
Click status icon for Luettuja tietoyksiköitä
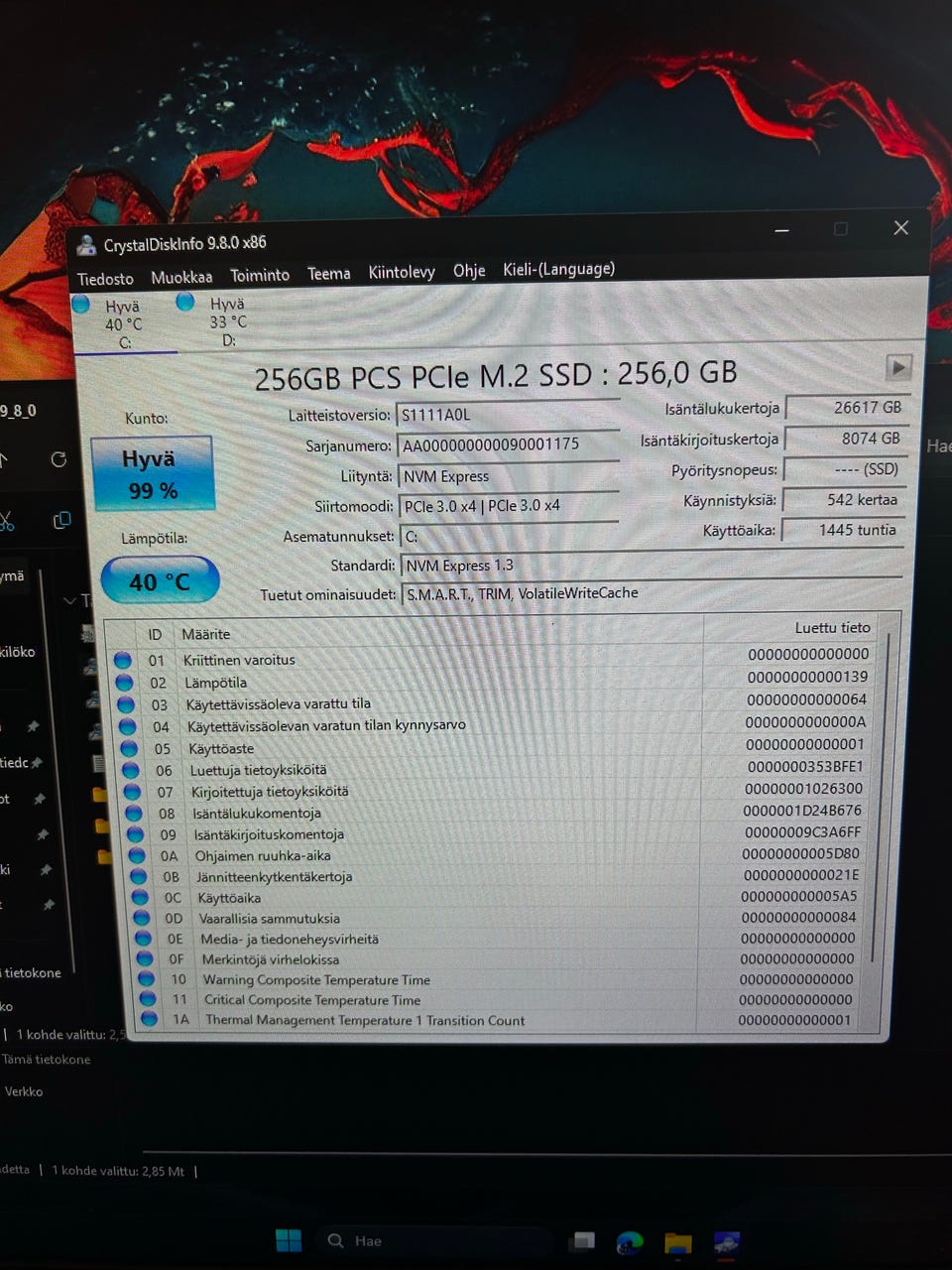[131, 770]
